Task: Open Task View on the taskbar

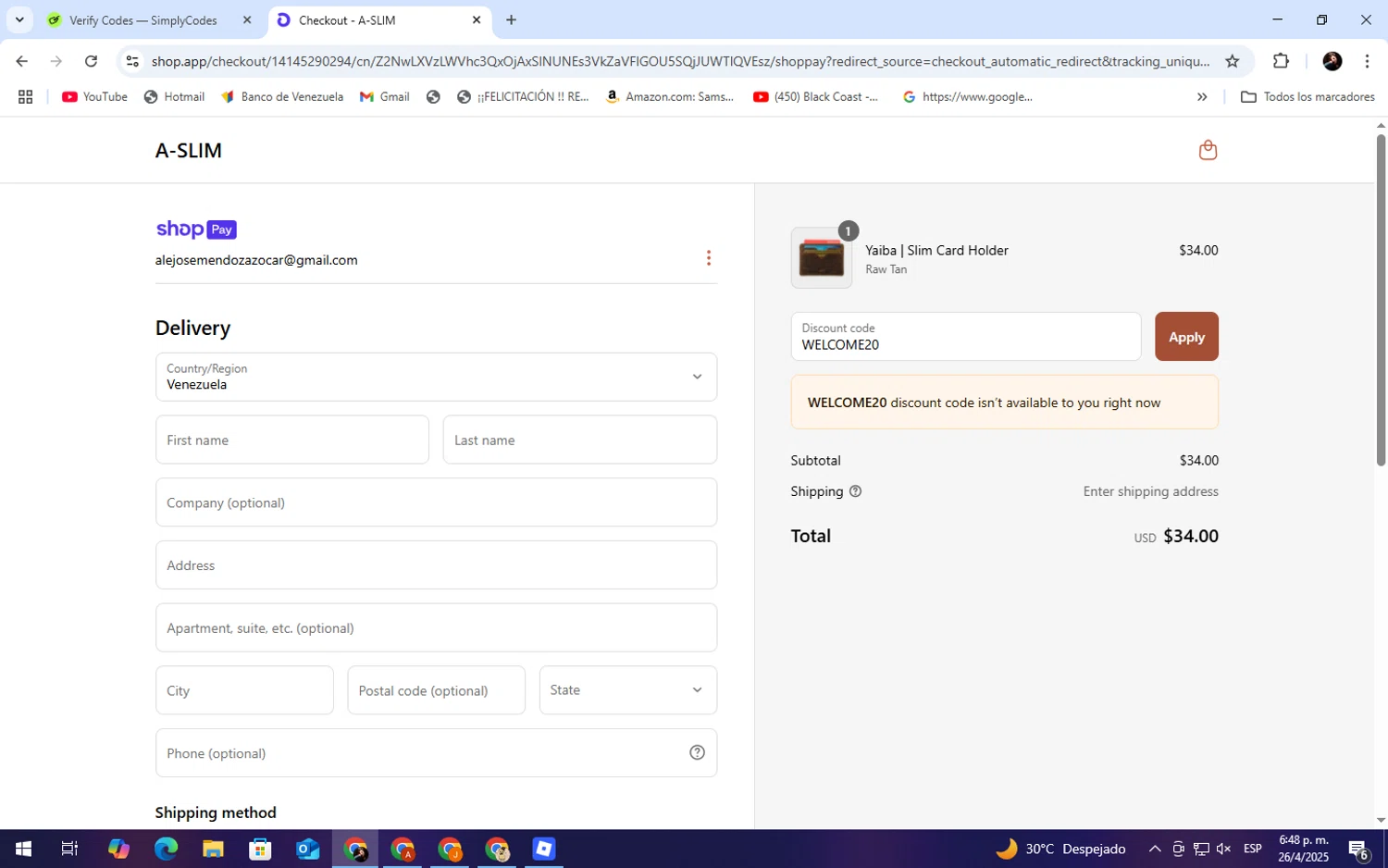Action: tap(69, 849)
